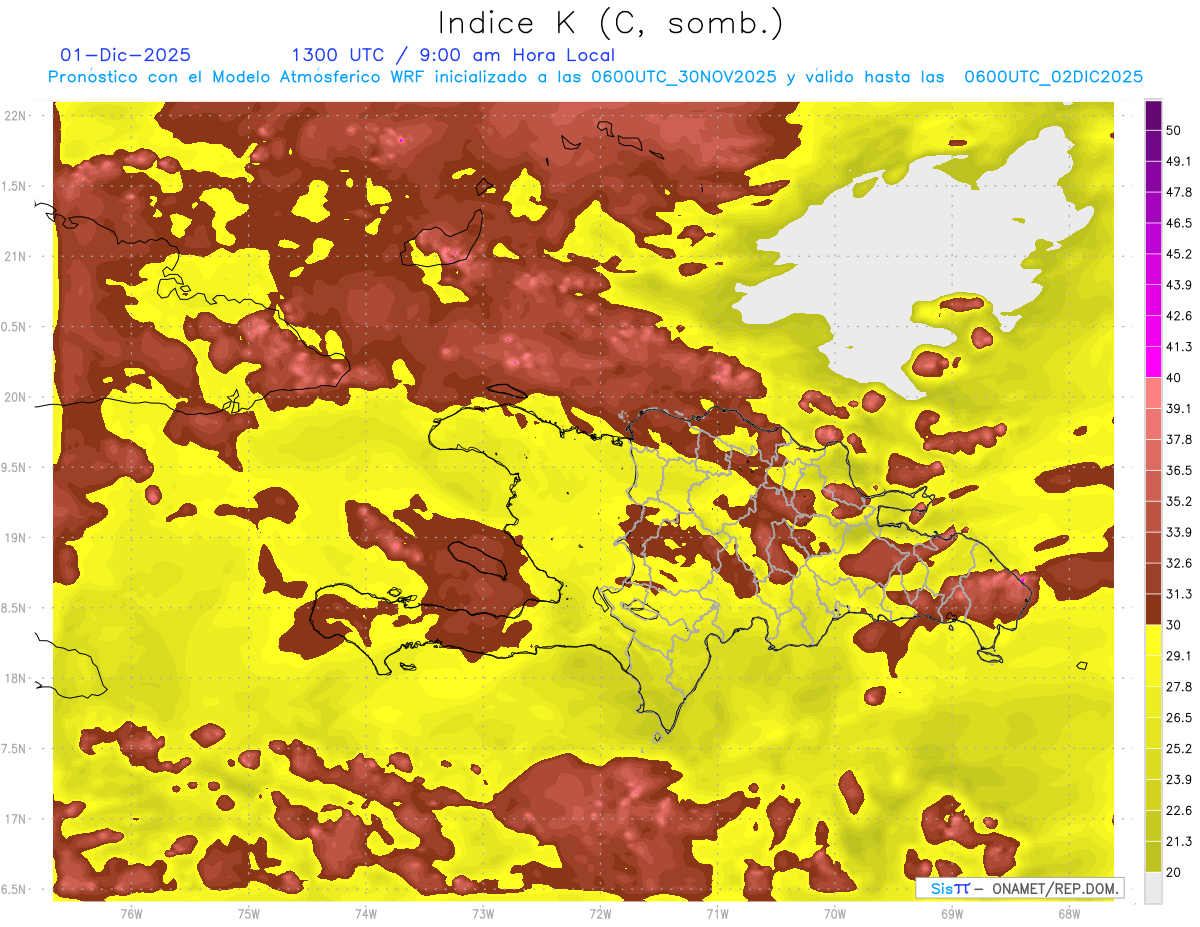Click the colorbar value "46.5"

1179,223
